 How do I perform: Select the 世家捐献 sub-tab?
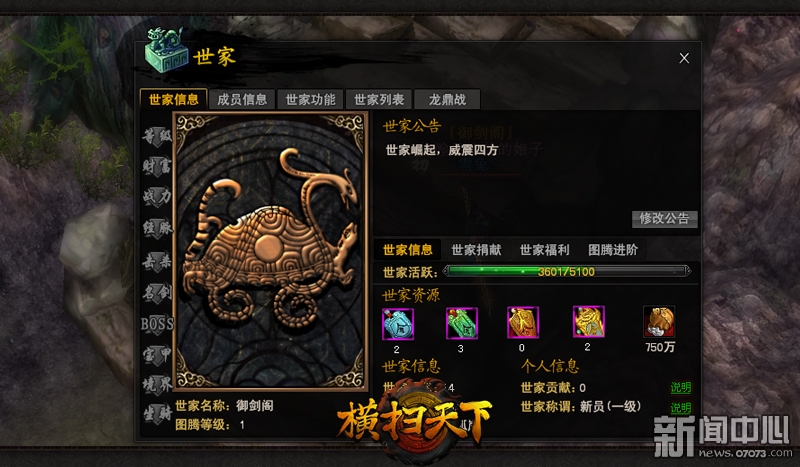click(x=476, y=250)
